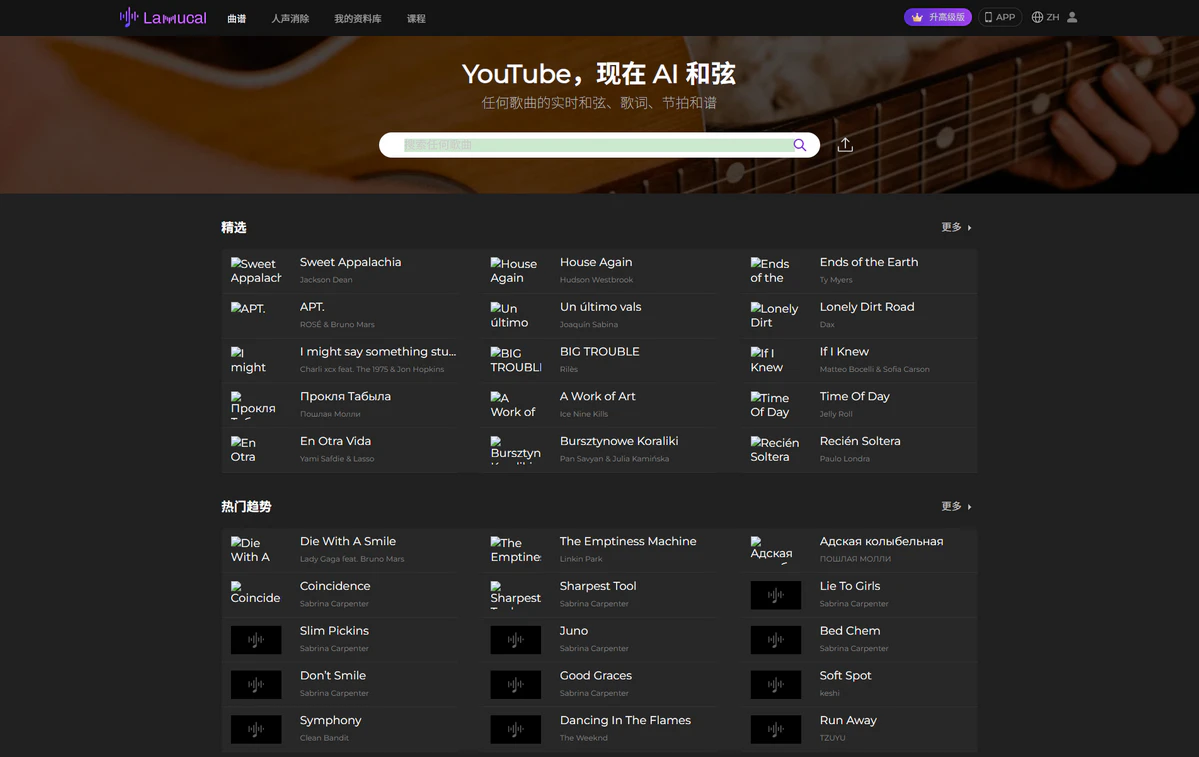Select the song Ends of the Earth

point(869,262)
